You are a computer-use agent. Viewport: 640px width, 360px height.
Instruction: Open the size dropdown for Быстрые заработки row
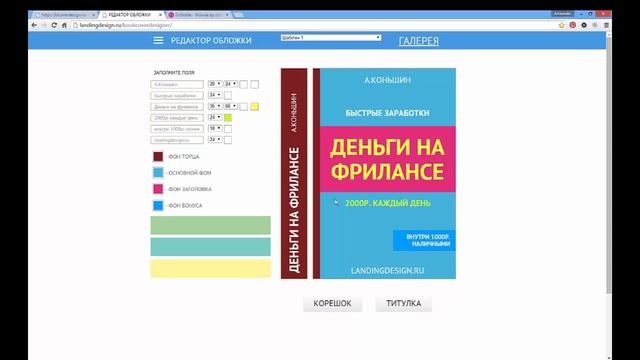[215, 95]
